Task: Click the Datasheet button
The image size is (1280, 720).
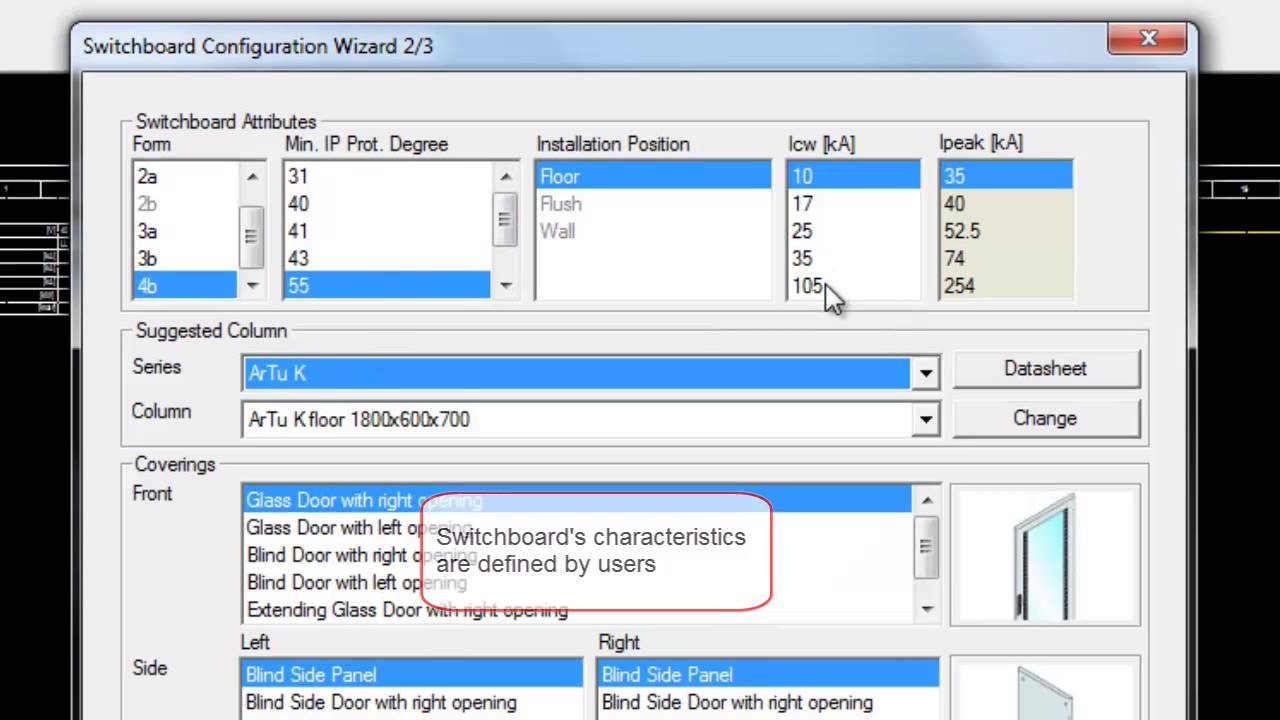Action: (1045, 369)
